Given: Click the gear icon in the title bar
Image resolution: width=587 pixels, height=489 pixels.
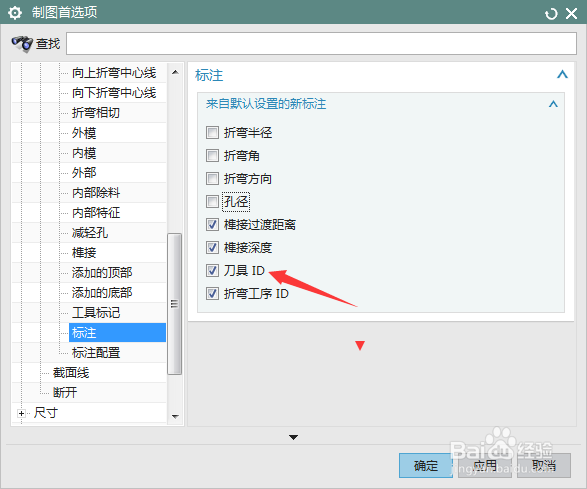Looking at the screenshot, I should tap(15, 13).
